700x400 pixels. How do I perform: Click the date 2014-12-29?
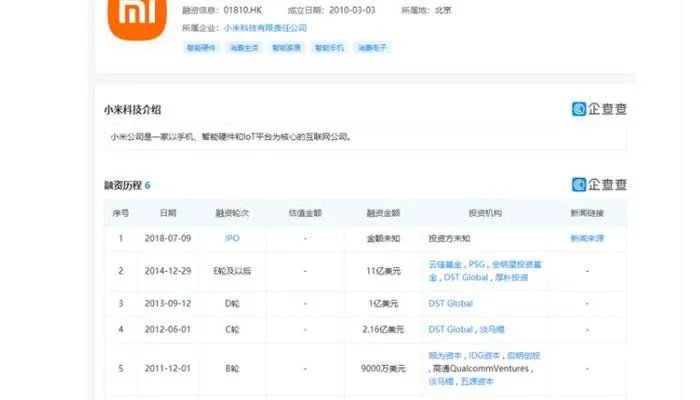pyautogui.click(x=168, y=271)
